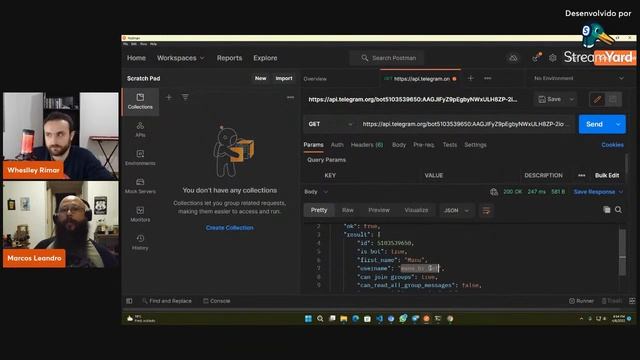Image resolution: width=640 pixels, height=360 pixels.
Task: Open a new request tab with plus icon
Action: point(471,78)
